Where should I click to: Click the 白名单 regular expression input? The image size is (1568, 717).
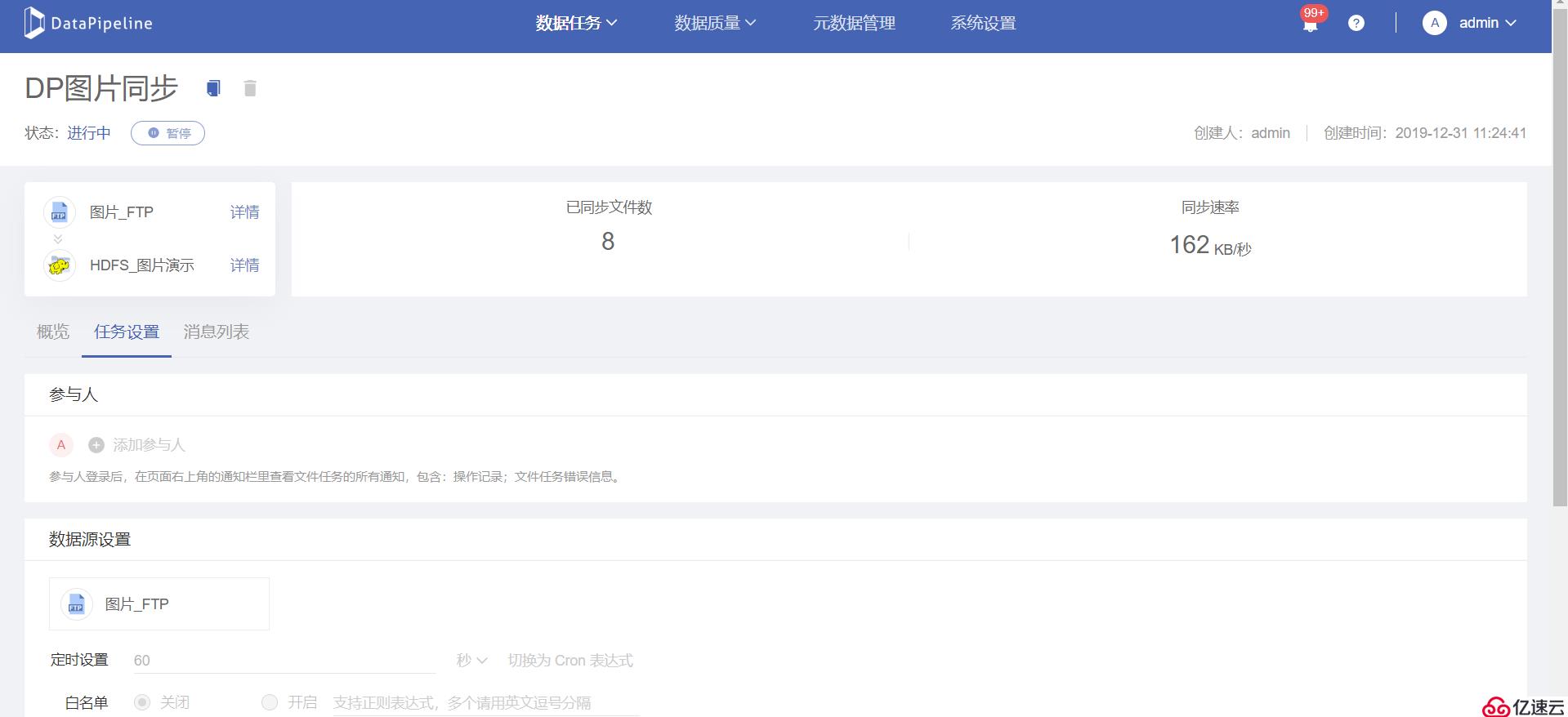pos(486,702)
